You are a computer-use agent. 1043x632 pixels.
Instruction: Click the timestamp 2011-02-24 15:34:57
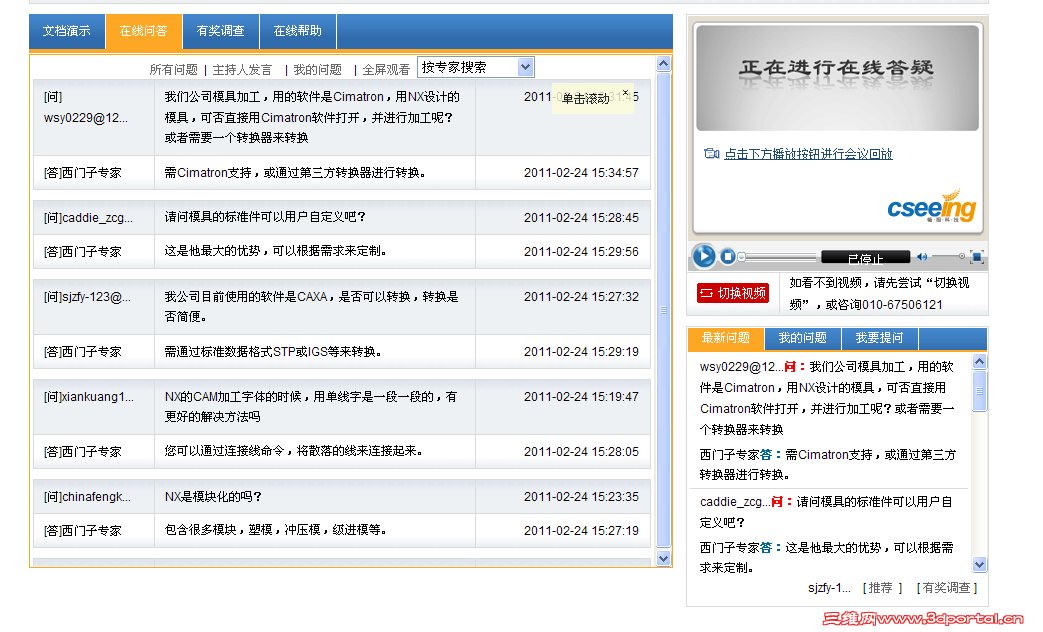(581, 173)
